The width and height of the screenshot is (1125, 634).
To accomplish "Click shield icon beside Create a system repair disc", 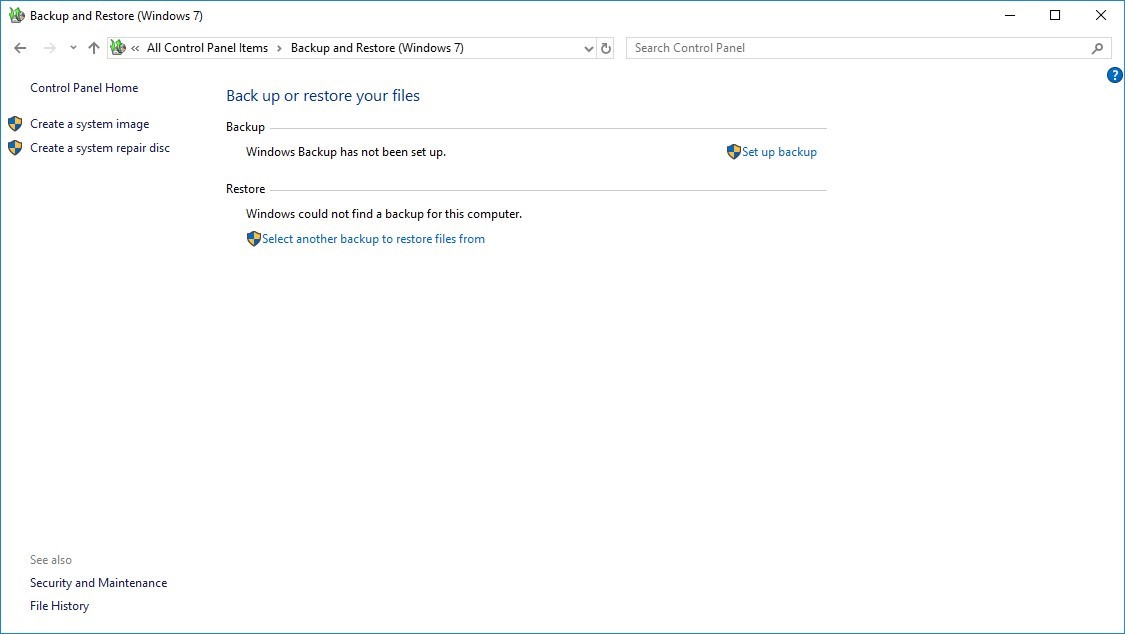I will tap(15, 148).
